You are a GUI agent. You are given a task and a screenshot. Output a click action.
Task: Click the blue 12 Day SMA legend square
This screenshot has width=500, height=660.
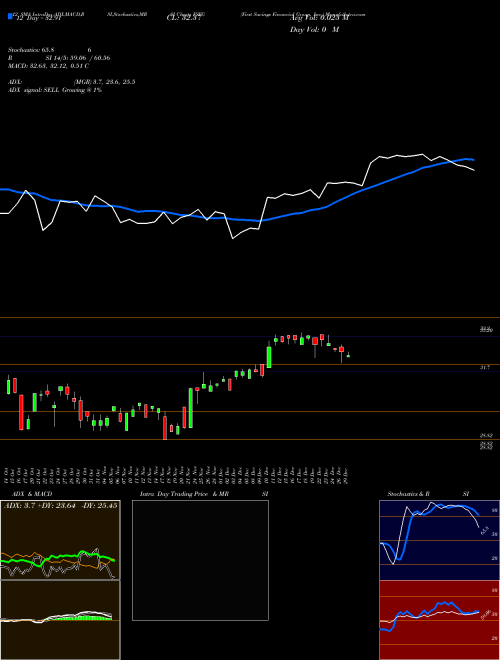pos(10,17)
